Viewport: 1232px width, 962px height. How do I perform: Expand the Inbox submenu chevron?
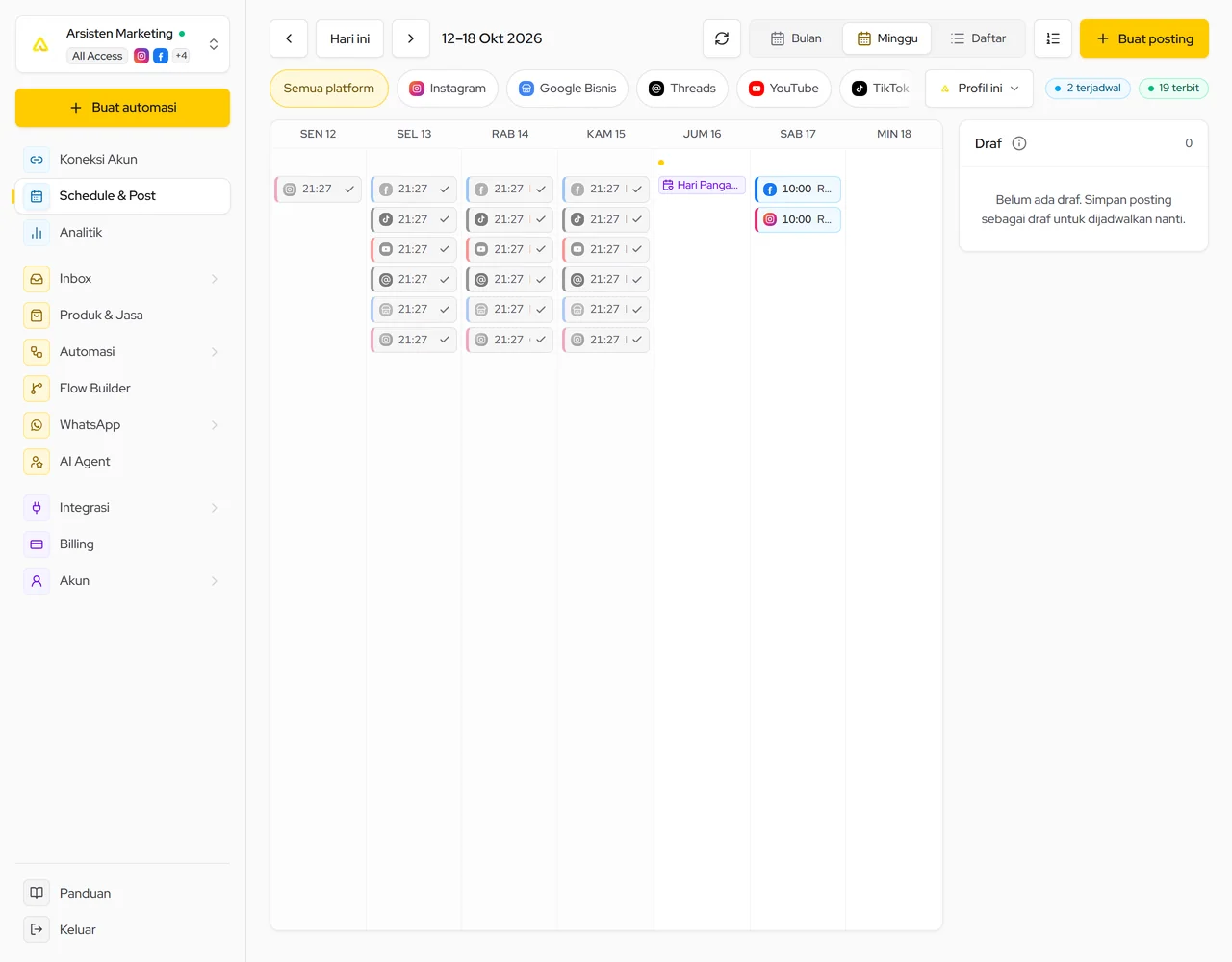coord(215,279)
